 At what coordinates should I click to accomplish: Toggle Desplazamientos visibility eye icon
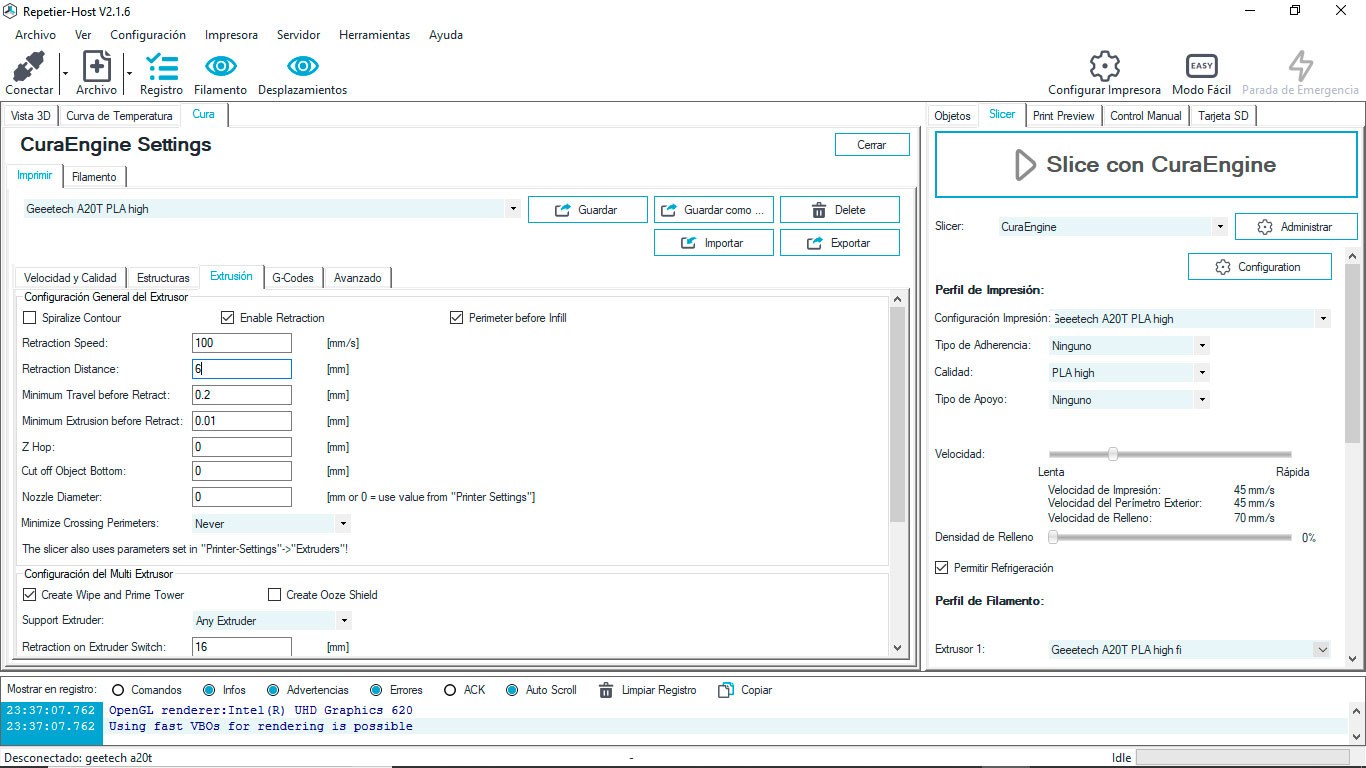tap(302, 68)
